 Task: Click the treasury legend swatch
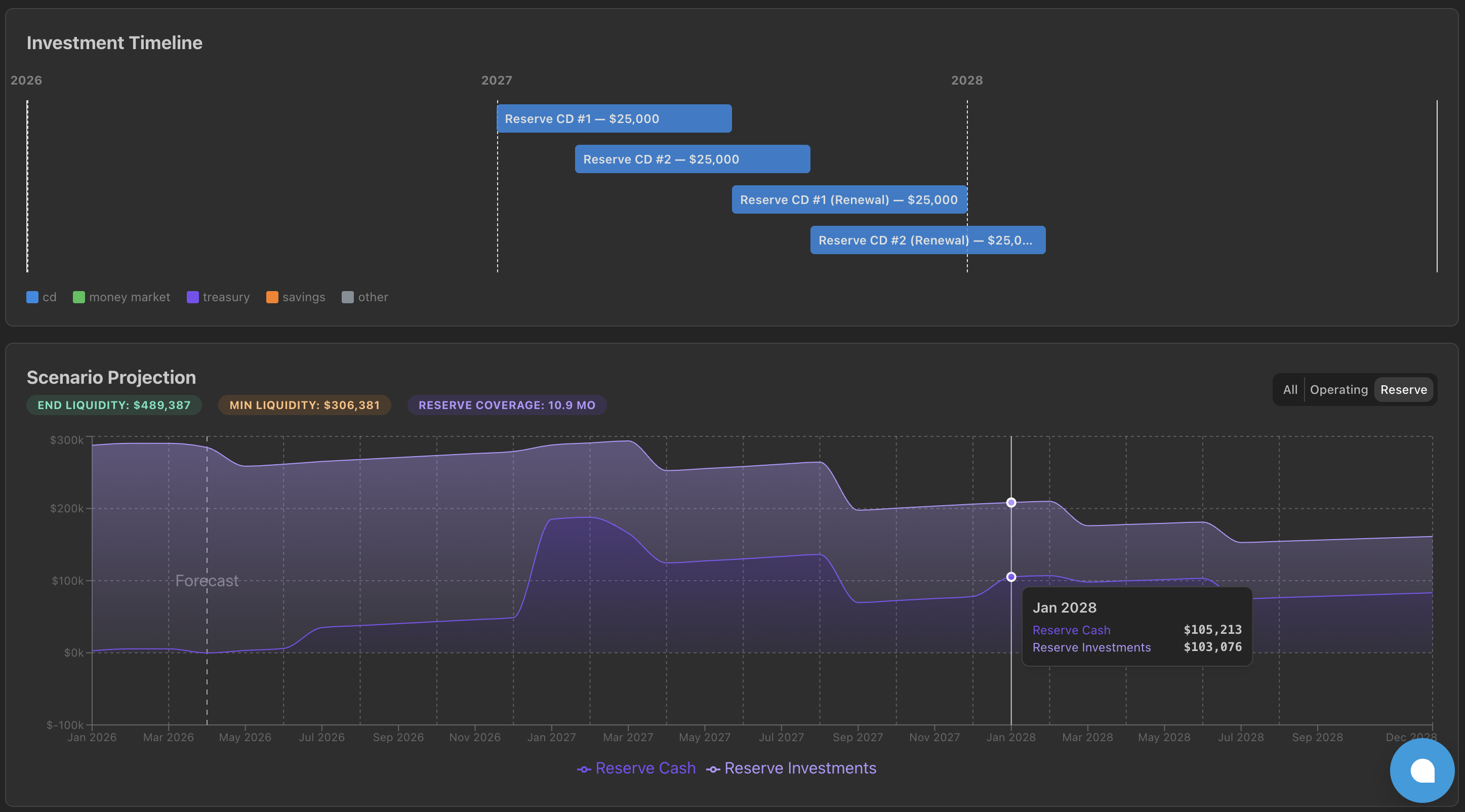[x=192, y=297]
